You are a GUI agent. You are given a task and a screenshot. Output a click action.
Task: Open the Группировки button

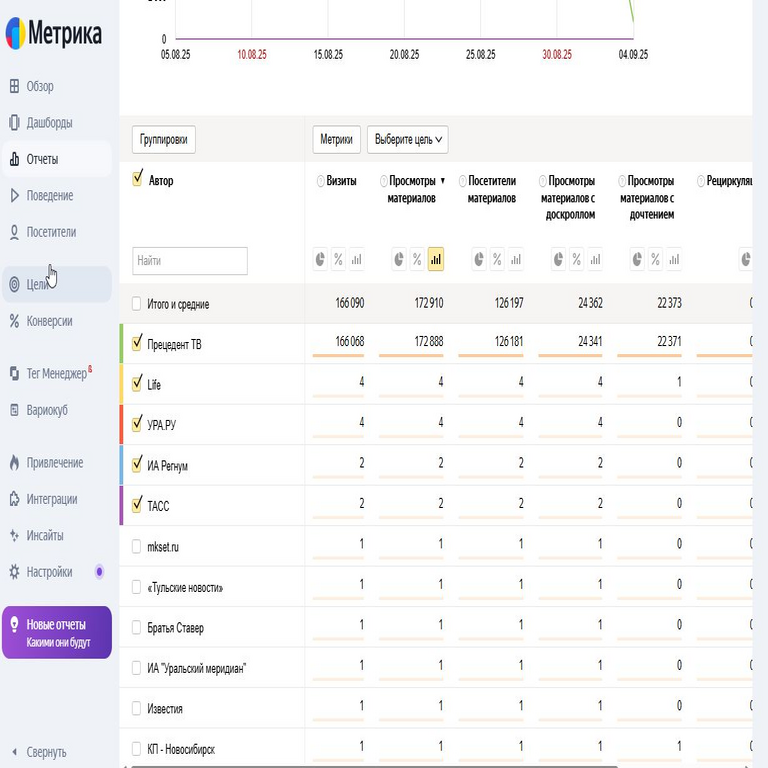164,140
